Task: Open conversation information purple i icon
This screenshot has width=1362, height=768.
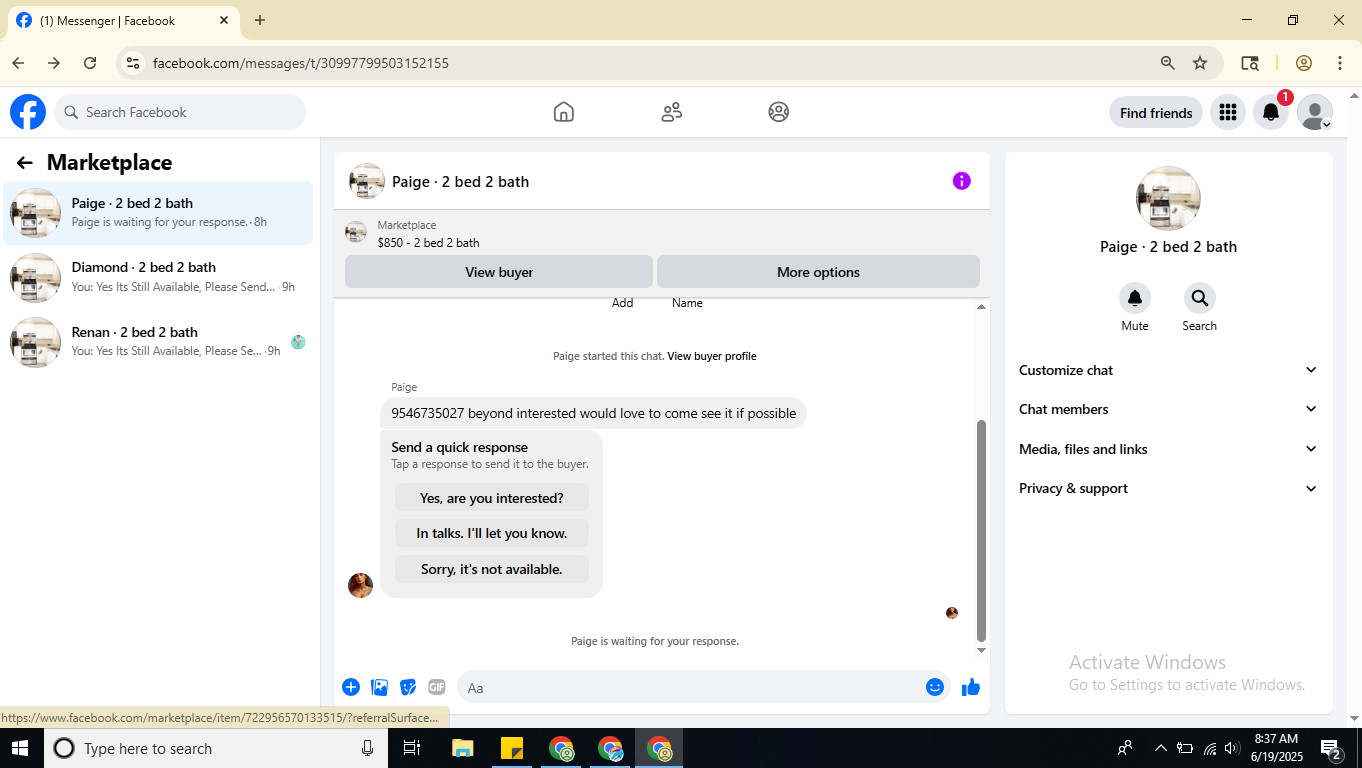Action: pos(962,181)
